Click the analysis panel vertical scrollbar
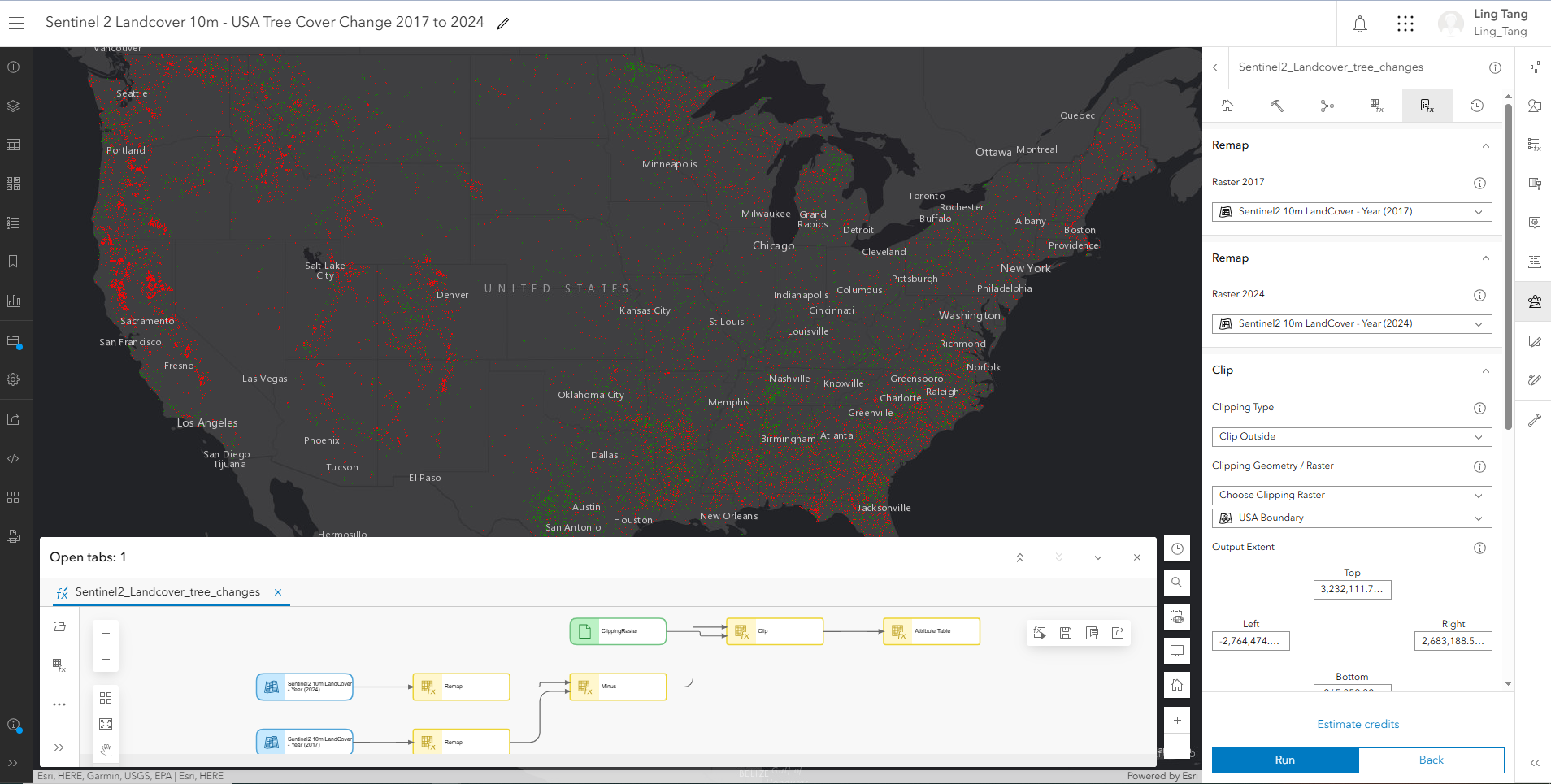1551x784 pixels. (x=1508, y=266)
